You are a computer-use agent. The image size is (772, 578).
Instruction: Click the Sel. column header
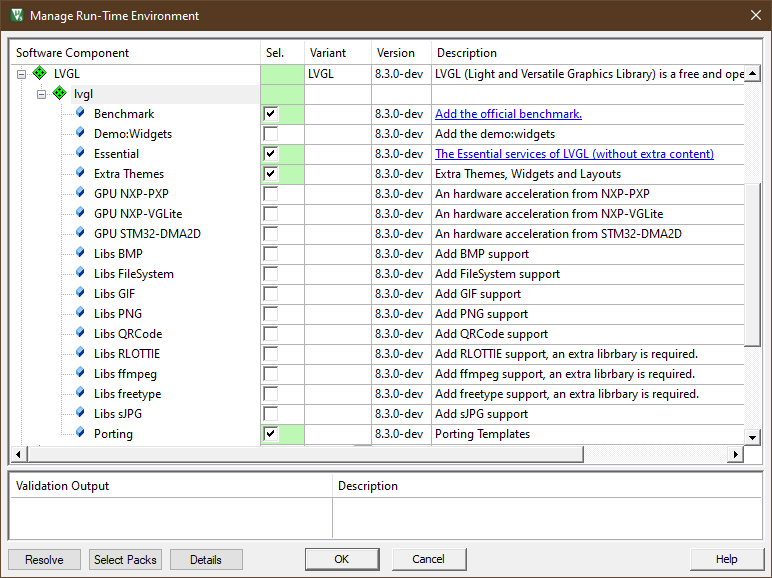pyautogui.click(x=282, y=53)
